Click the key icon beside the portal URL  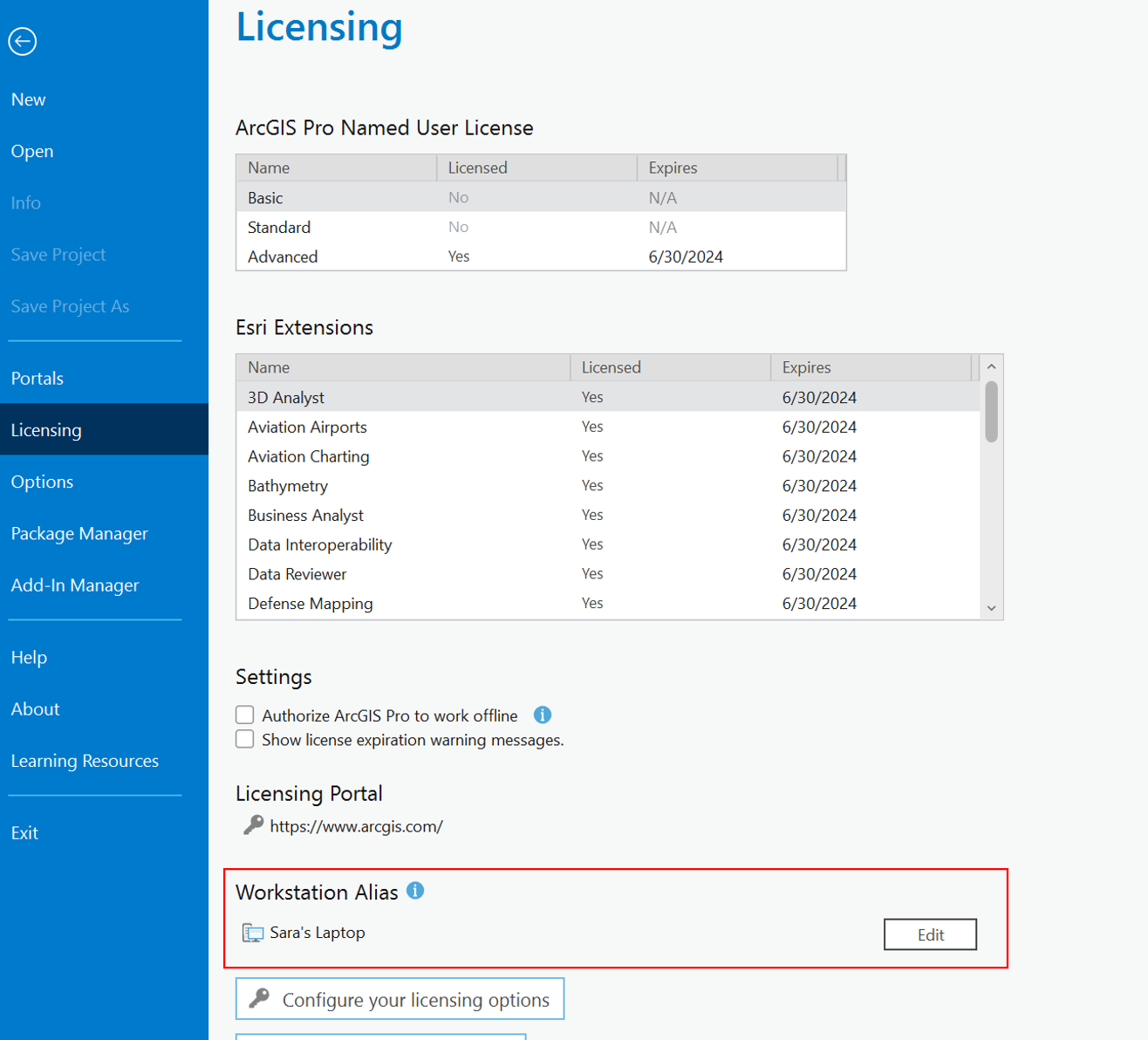[x=253, y=825]
